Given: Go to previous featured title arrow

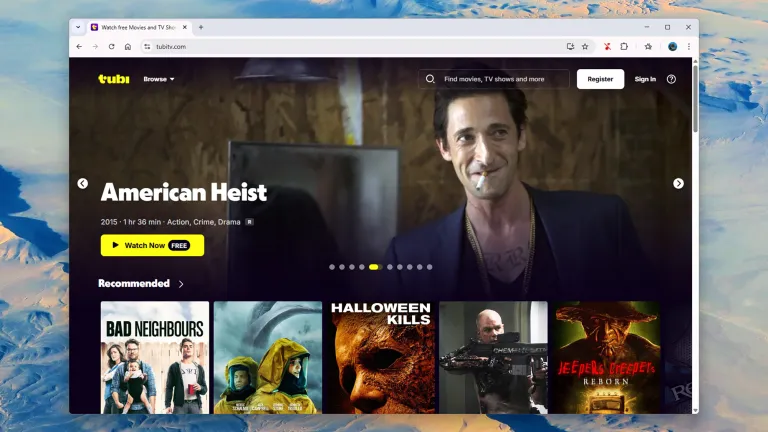Looking at the screenshot, I should coord(82,183).
